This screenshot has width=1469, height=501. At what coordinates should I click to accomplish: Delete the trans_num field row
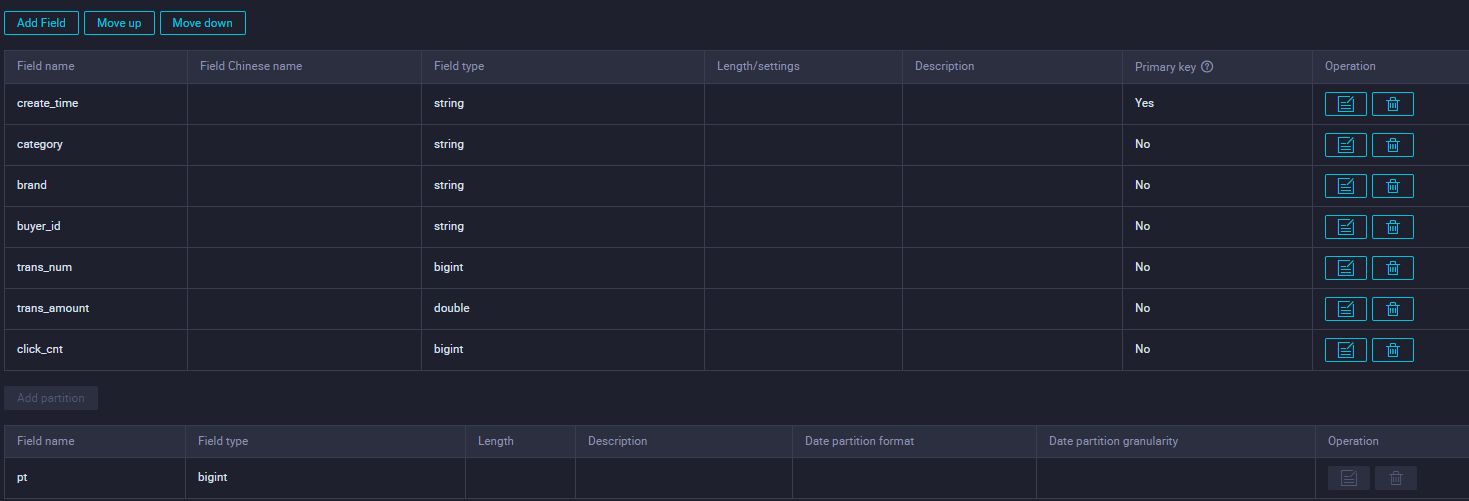tap(1392, 268)
